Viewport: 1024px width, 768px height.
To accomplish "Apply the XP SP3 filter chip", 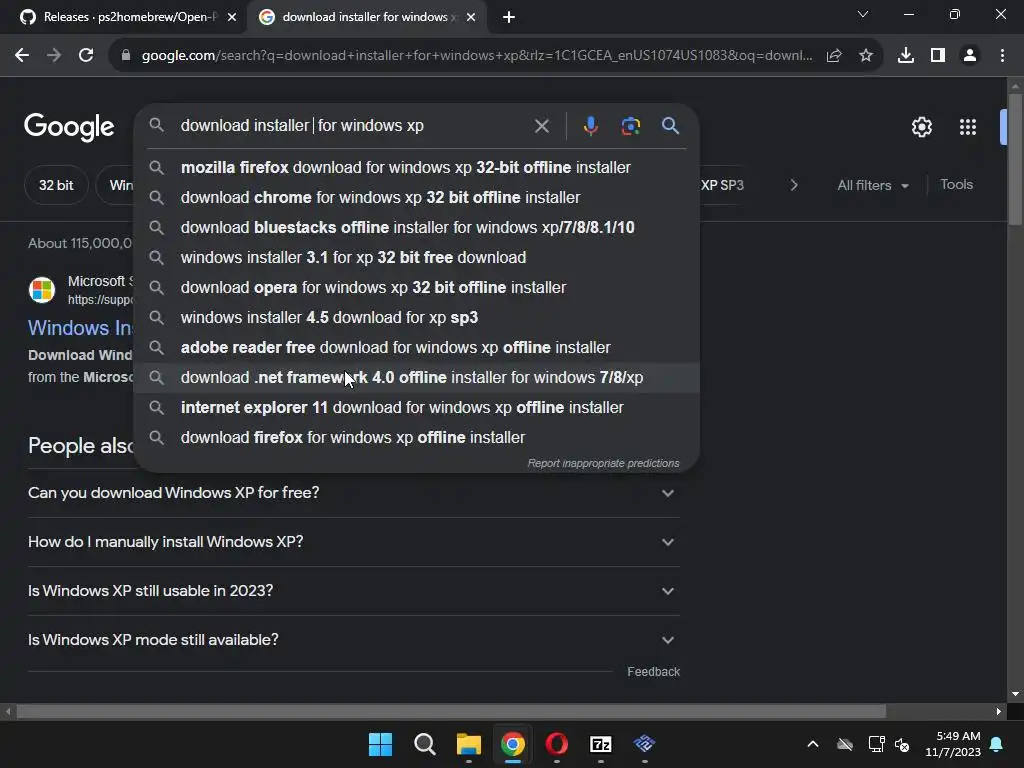I will [722, 185].
